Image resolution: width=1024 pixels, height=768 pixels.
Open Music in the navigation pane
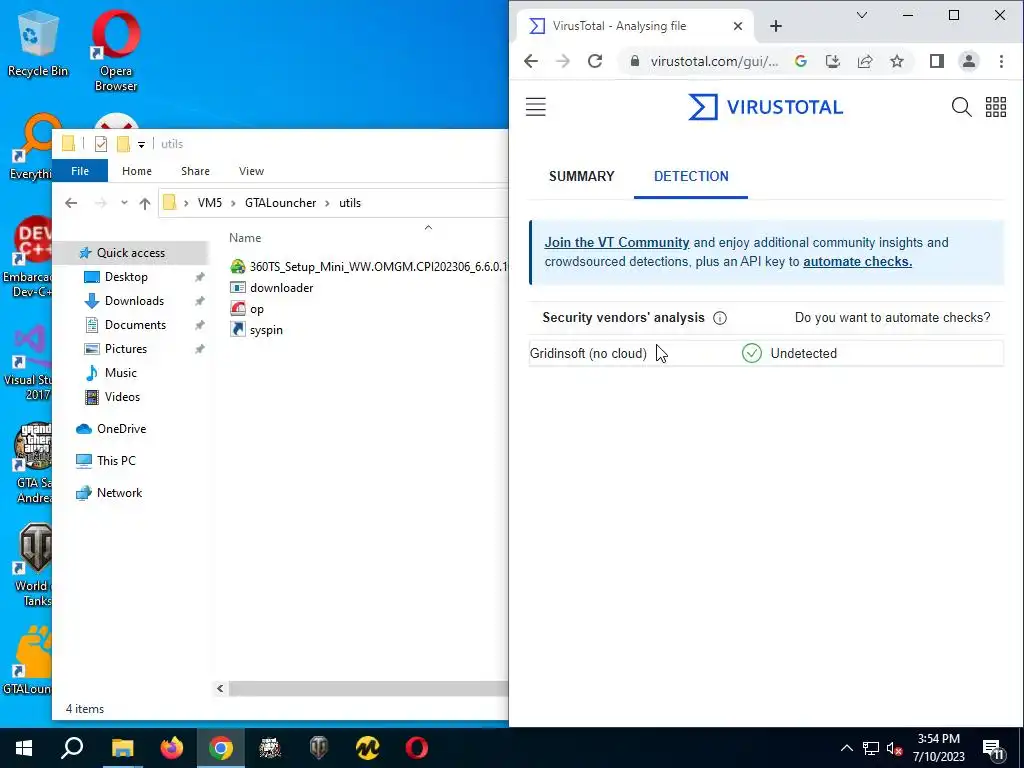coord(120,373)
